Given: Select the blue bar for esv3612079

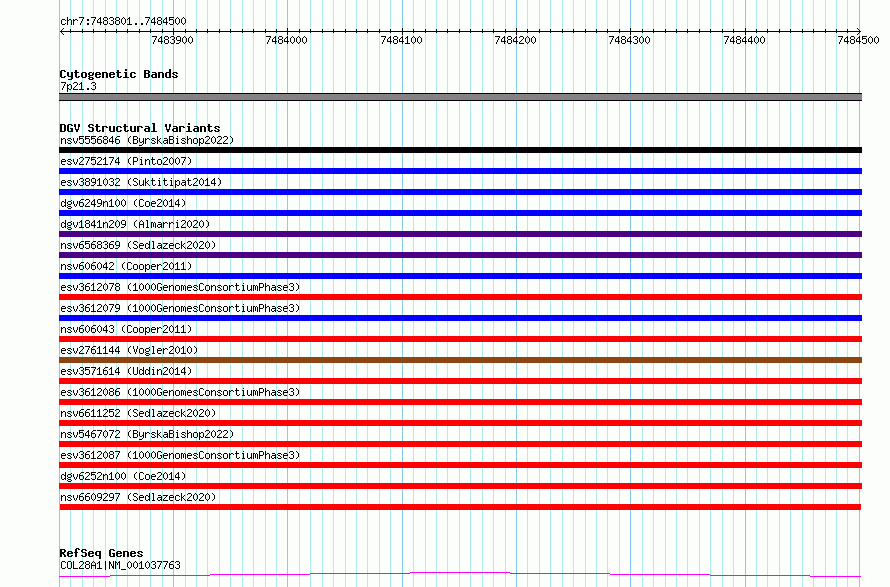Looking at the screenshot, I should point(460,318).
